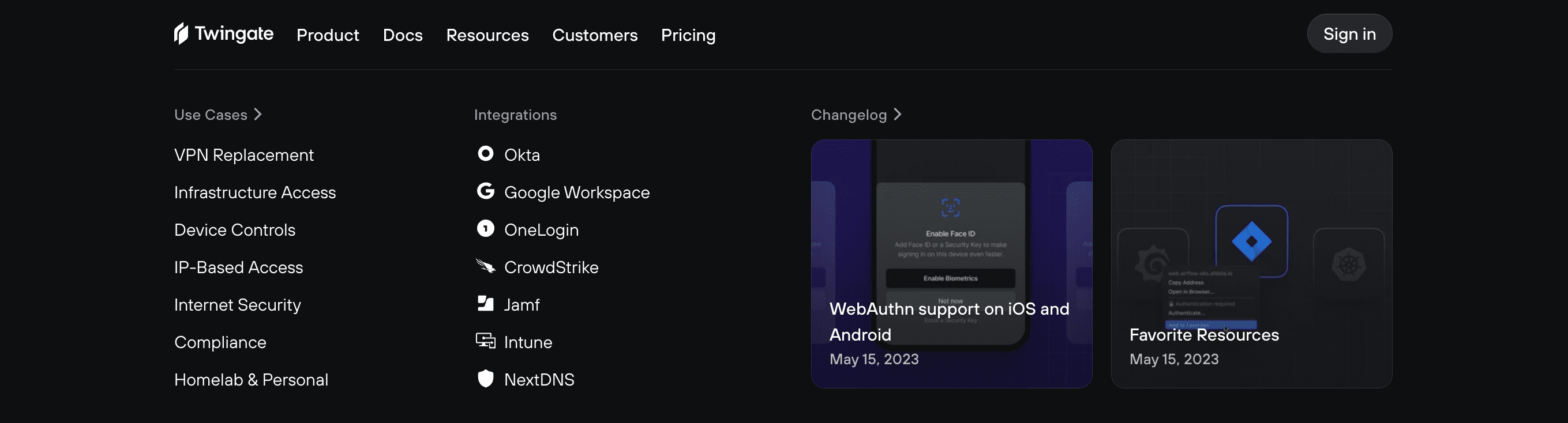Open the Favorite Resources changelog card
The image size is (1568, 423).
pos(1251,264)
